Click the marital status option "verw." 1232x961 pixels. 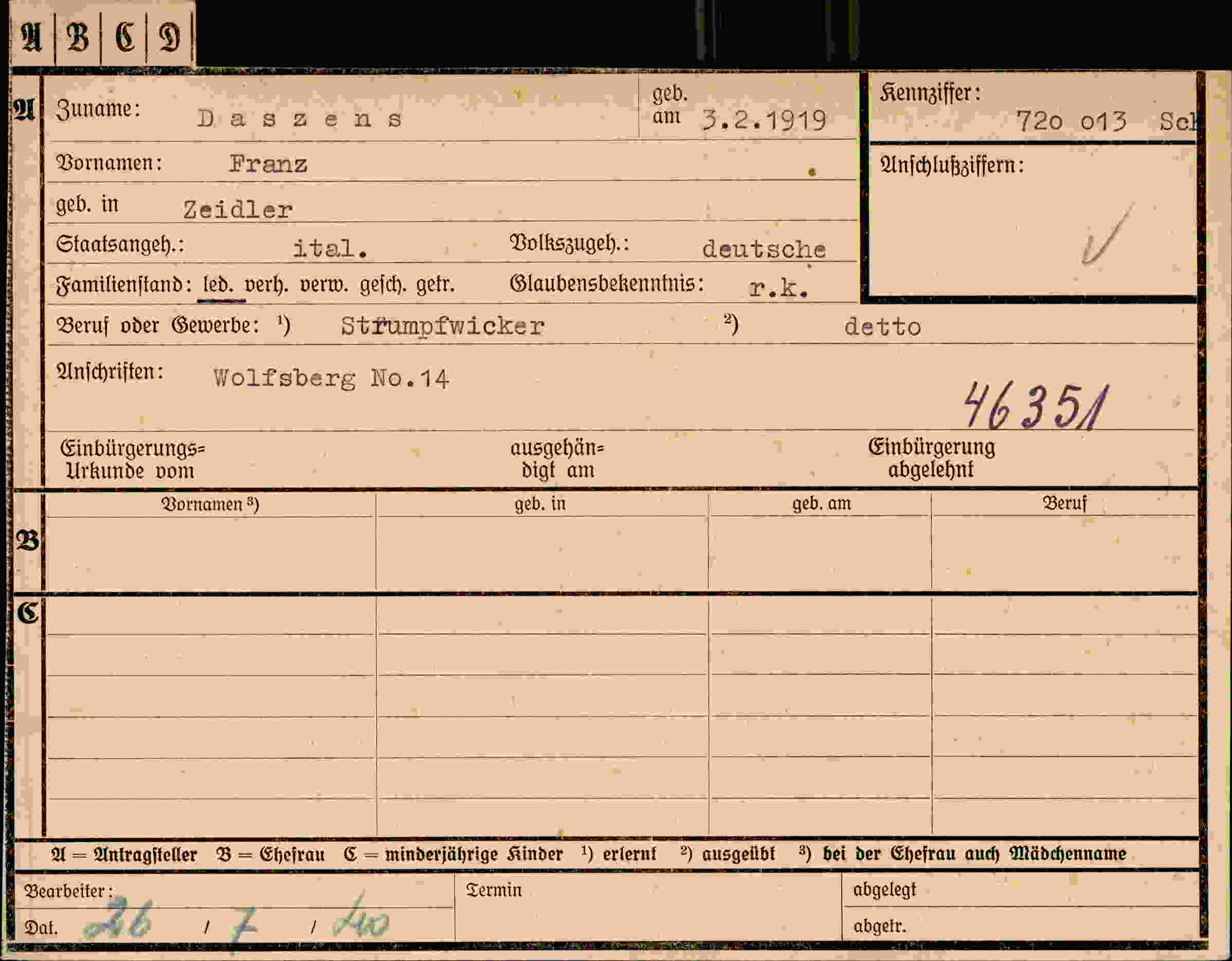tap(324, 284)
